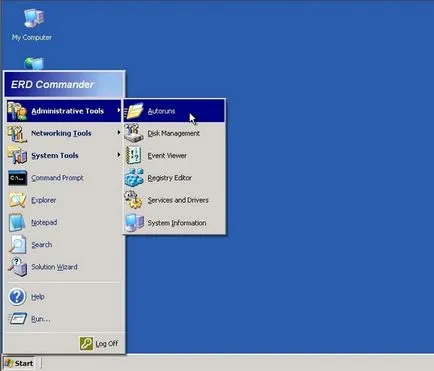Click the Explorer magnifier folder icon

(x=17, y=200)
